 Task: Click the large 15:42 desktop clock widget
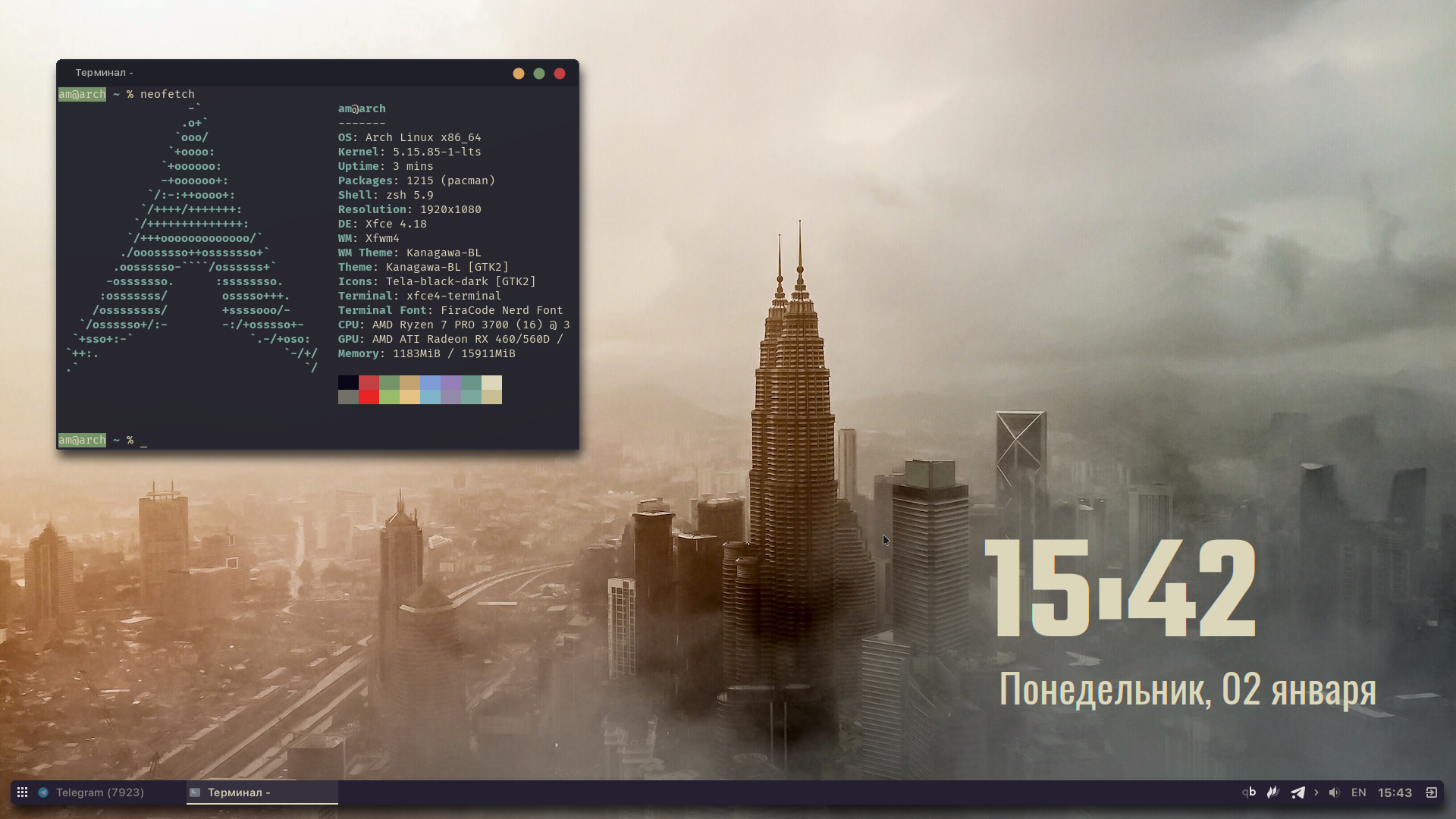pos(1120,588)
